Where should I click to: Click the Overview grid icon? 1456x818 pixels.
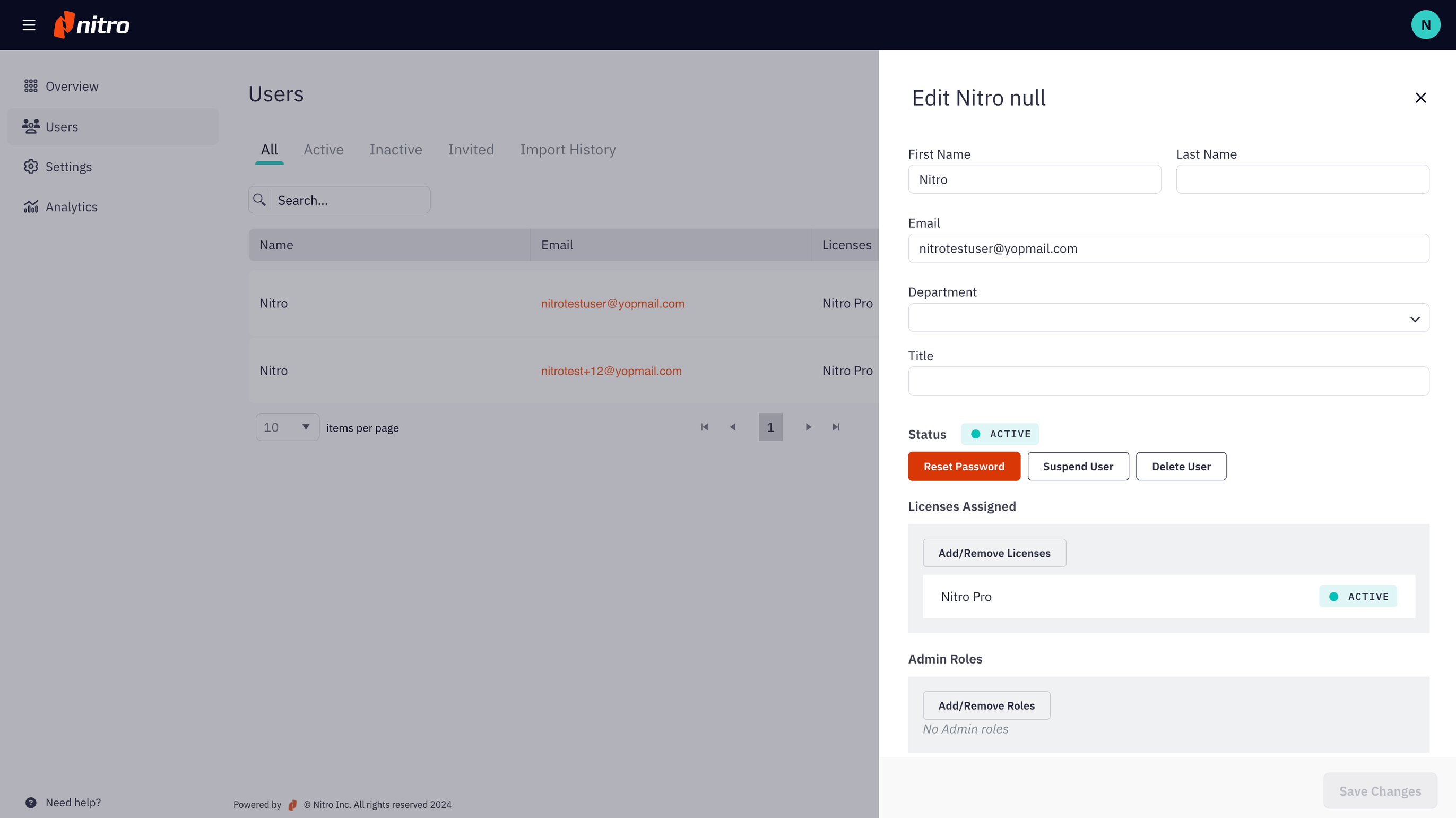31,86
